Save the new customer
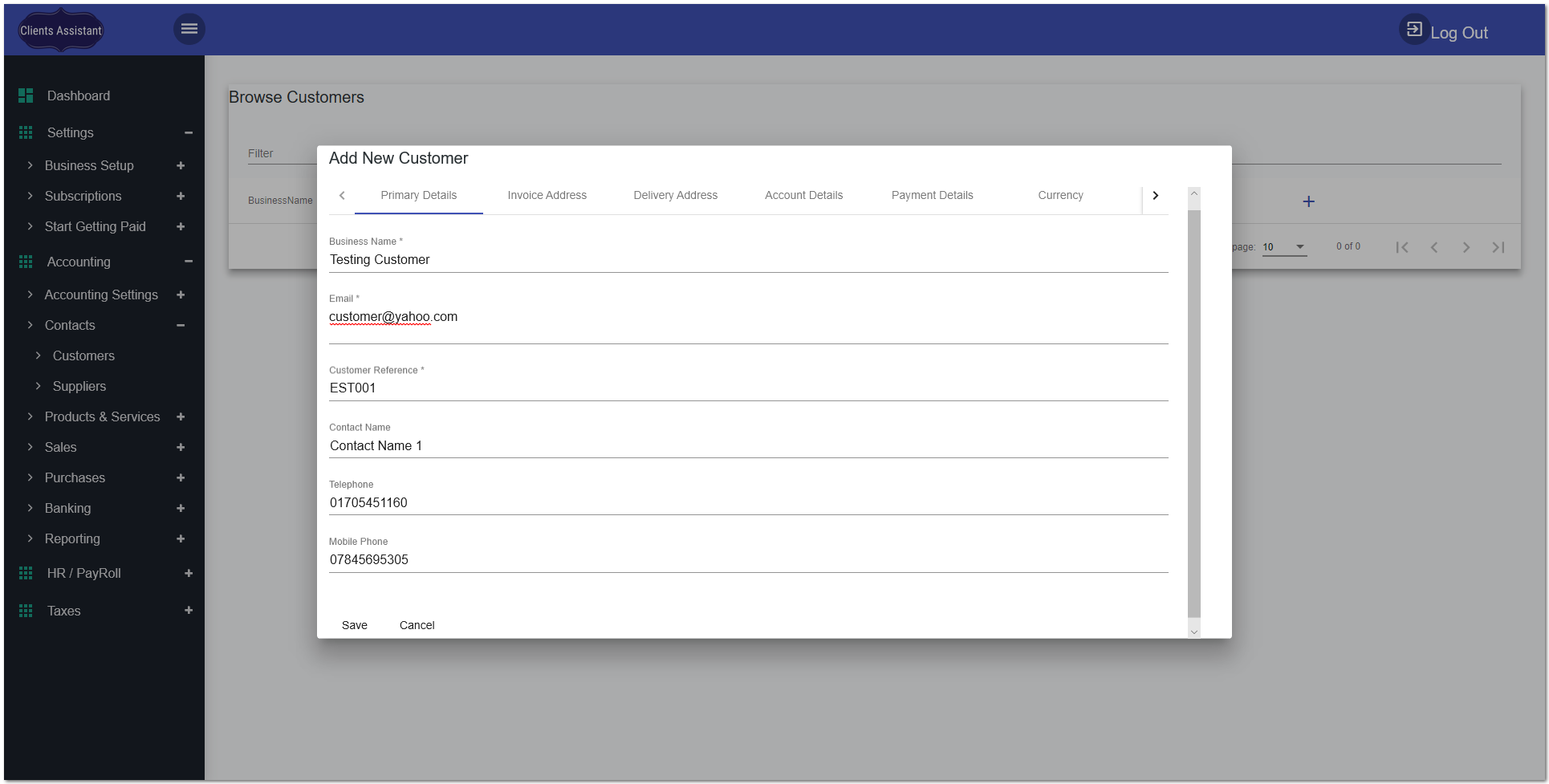This screenshot has width=1549, height=784. click(x=355, y=625)
